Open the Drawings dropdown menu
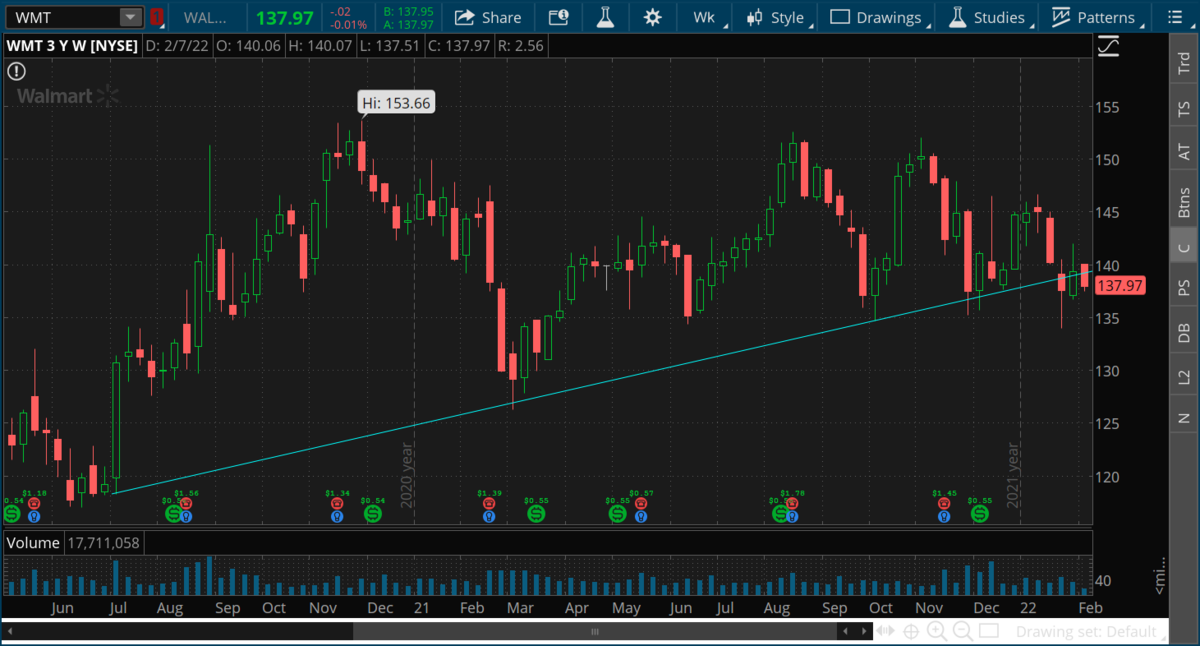The width and height of the screenshot is (1200, 646). pos(878,17)
